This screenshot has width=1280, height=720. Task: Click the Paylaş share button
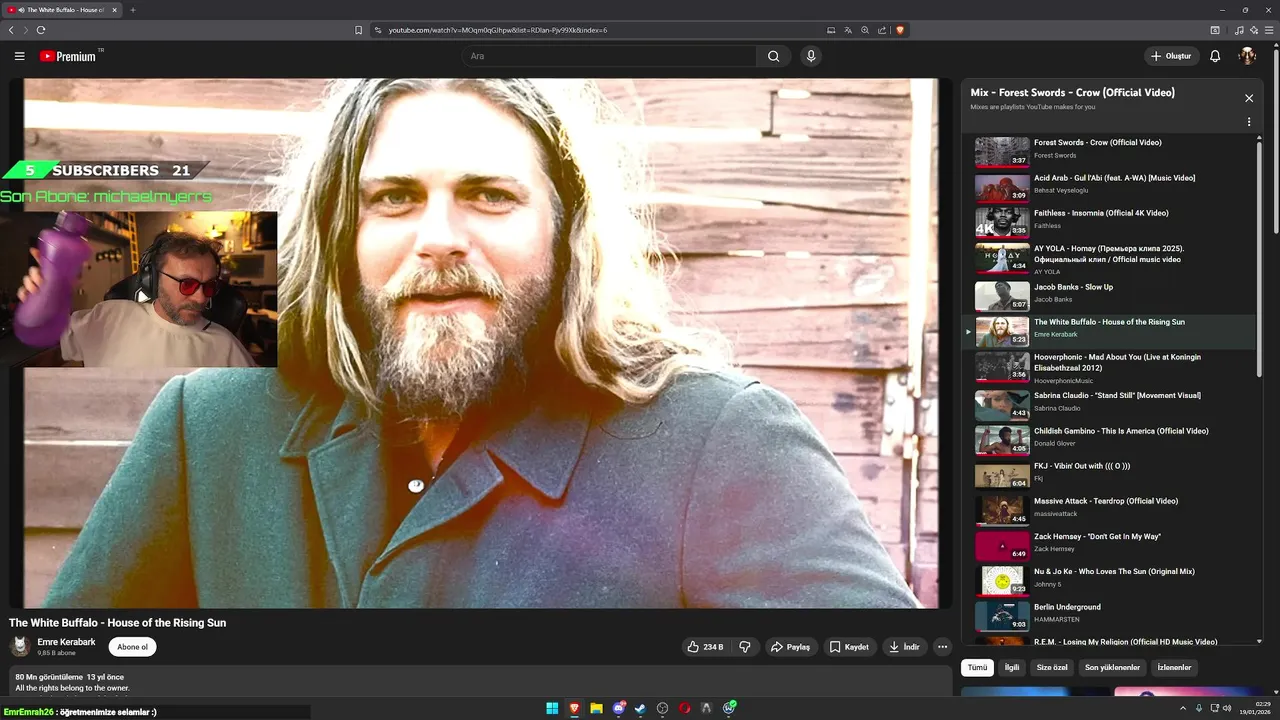[x=790, y=647]
